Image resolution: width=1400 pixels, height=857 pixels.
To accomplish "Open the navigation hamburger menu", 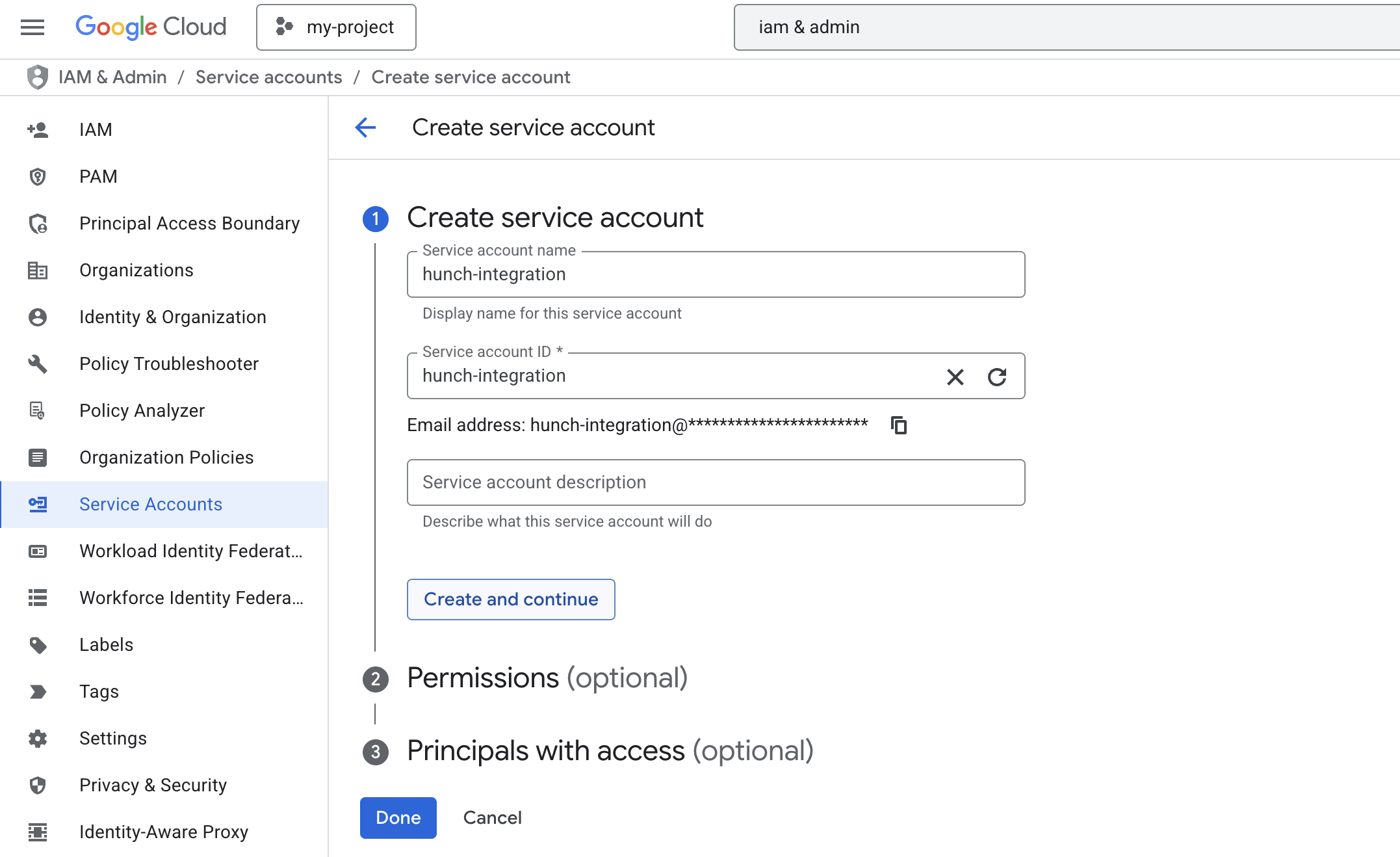I will click(x=31, y=27).
